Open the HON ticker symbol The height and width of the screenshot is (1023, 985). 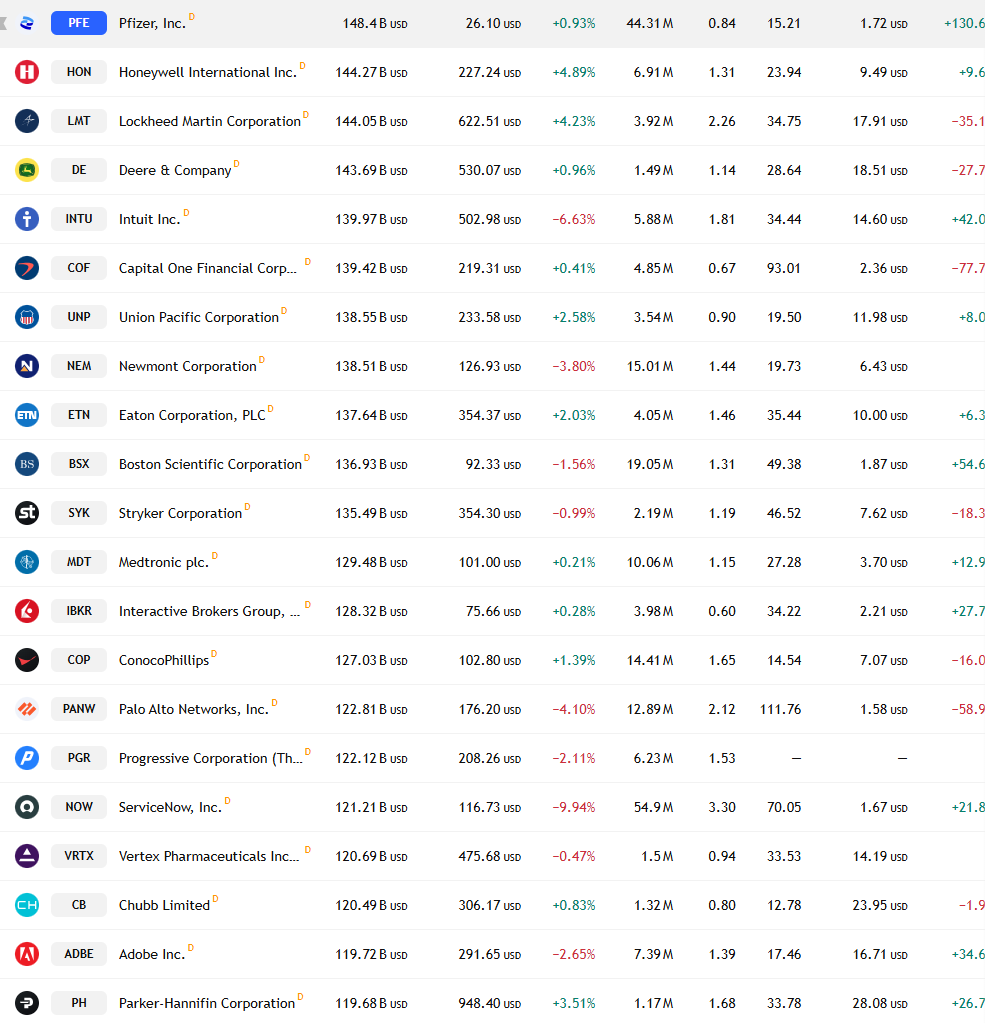click(x=79, y=72)
